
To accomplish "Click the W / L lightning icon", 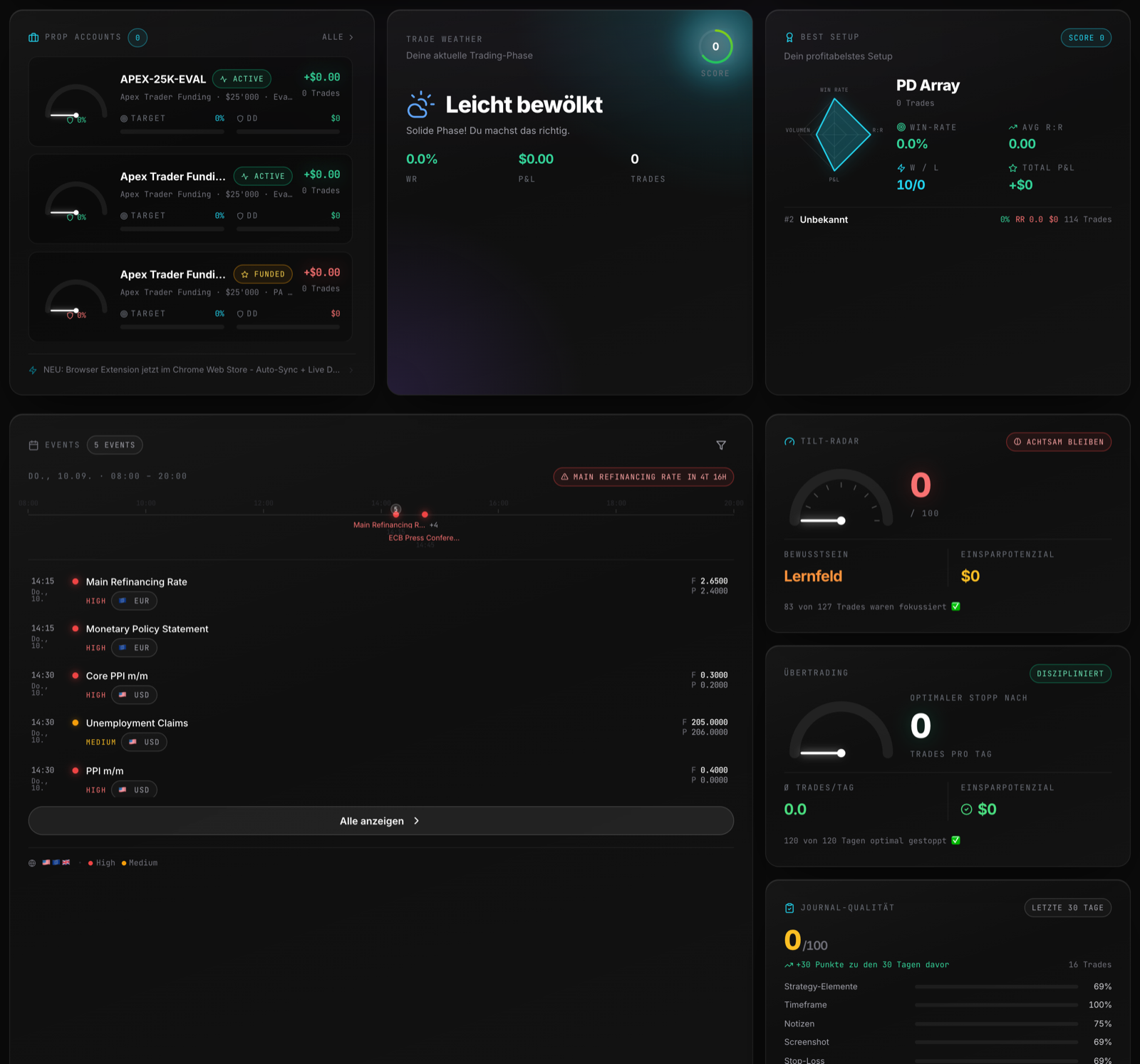I will (901, 168).
